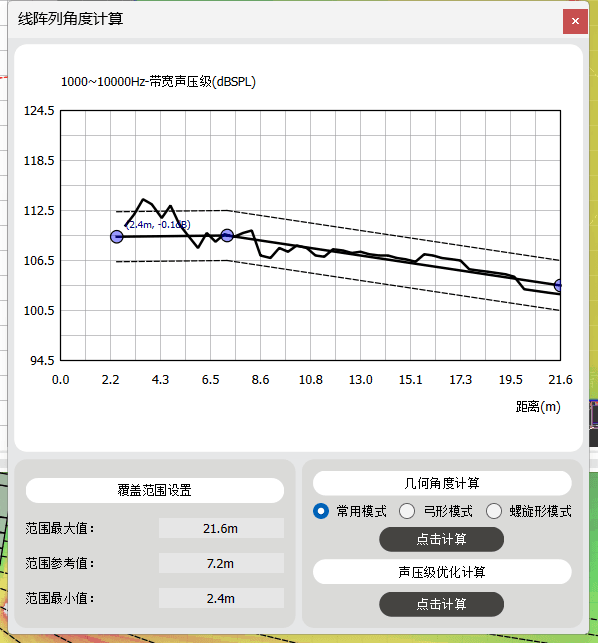Screen dimensions: 598x643
Task: Click the curve peak near 112.5 dB
Action: (x=143, y=199)
